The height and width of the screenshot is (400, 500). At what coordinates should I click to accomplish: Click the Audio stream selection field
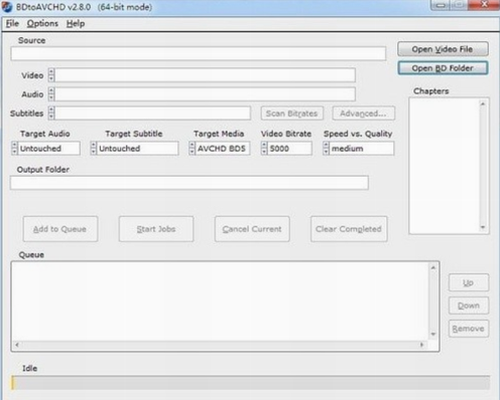[205, 94]
